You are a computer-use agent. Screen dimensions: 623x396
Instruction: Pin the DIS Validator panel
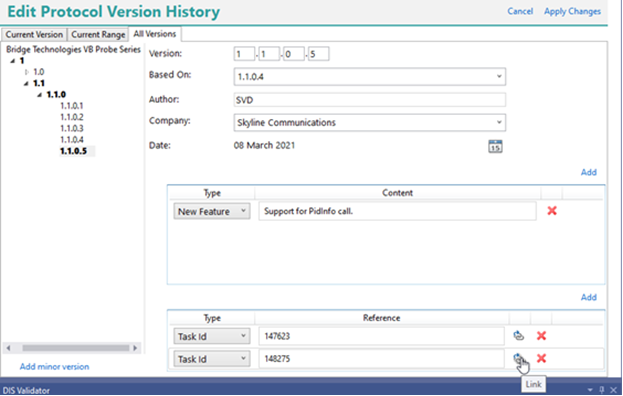coord(602,390)
